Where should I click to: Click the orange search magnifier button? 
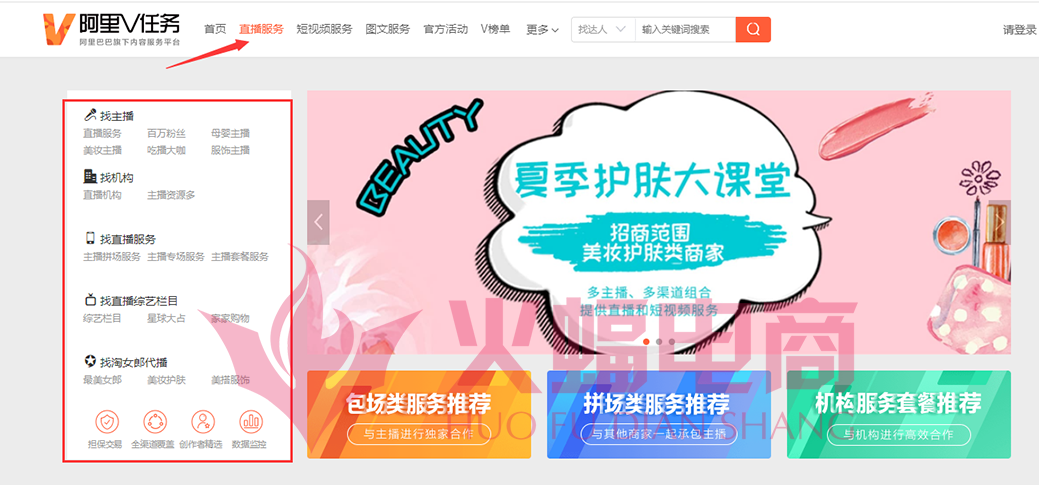(753, 30)
